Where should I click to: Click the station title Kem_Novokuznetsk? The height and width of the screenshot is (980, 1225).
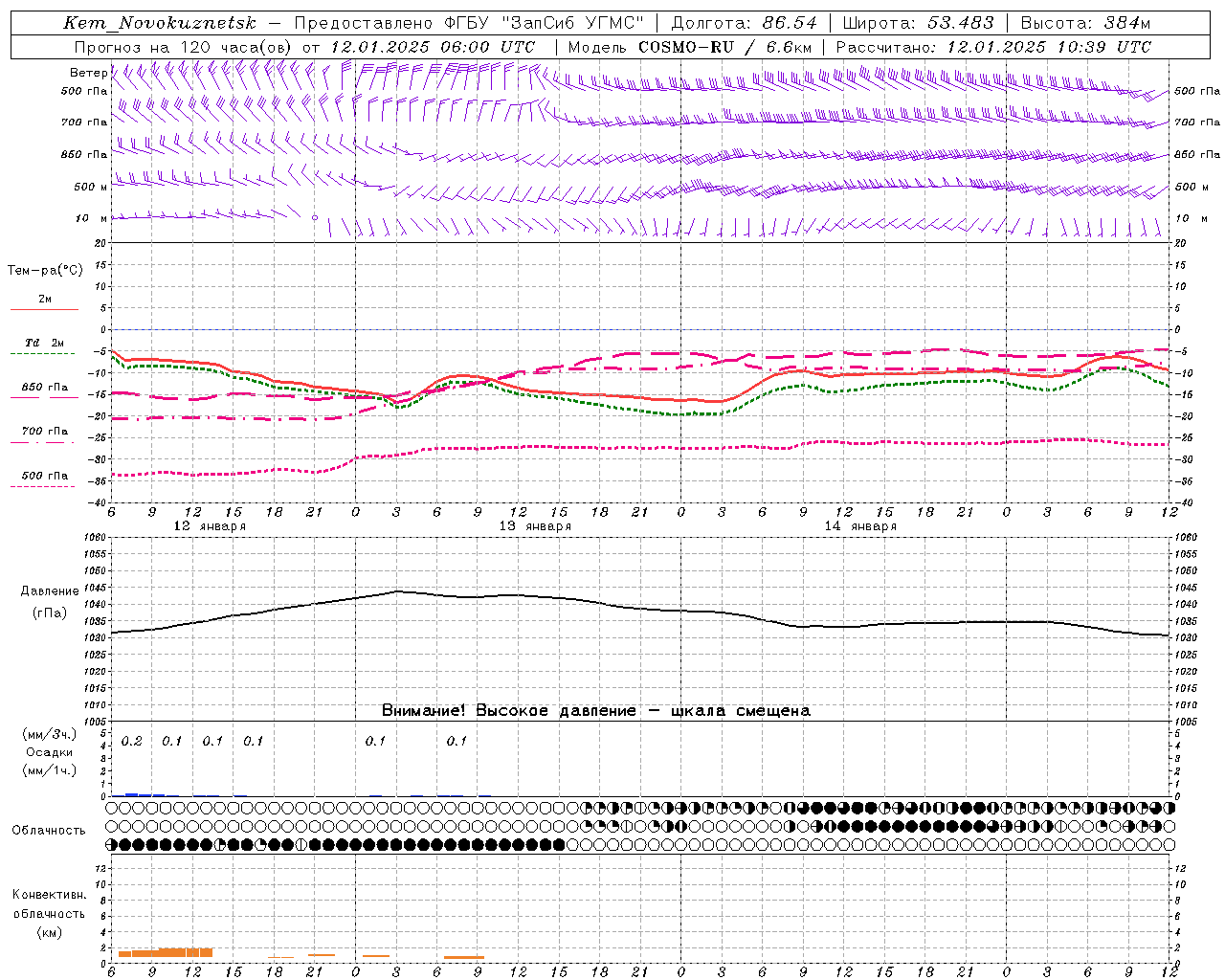160,23
